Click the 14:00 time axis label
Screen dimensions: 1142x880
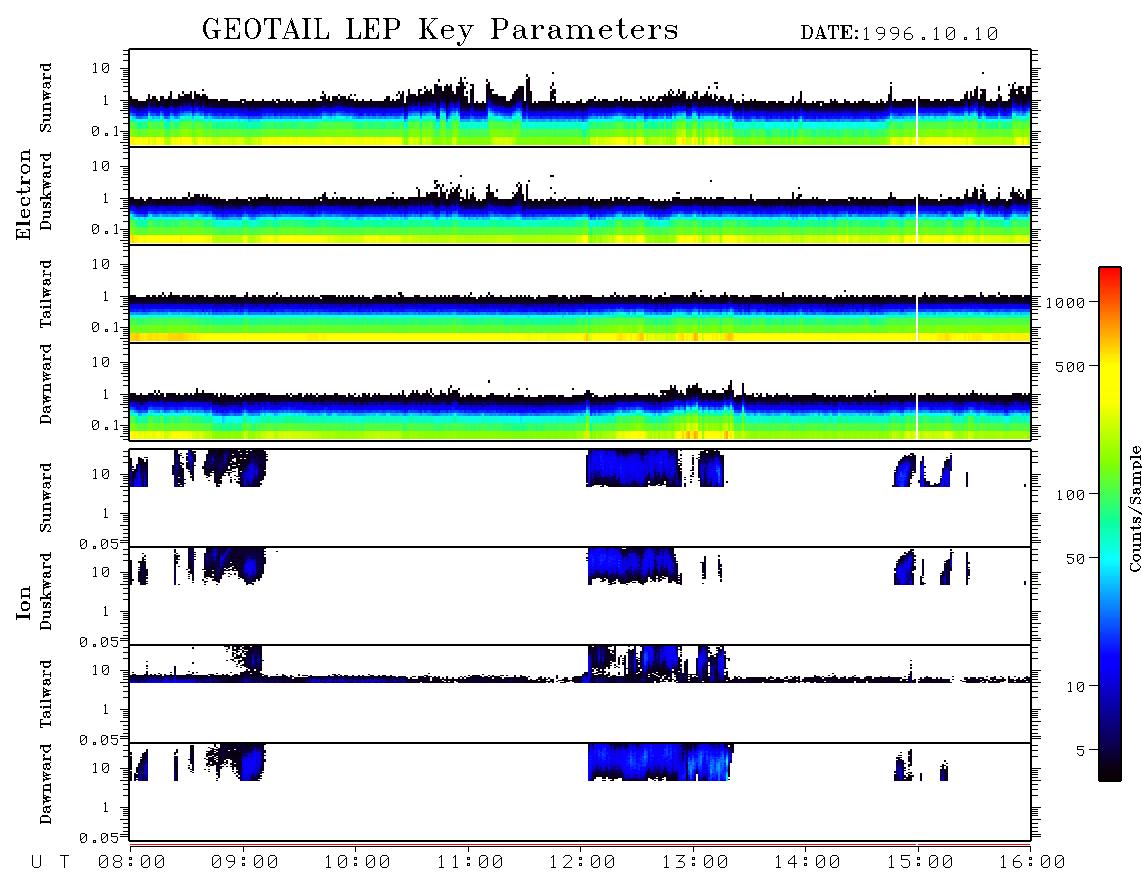tap(807, 863)
